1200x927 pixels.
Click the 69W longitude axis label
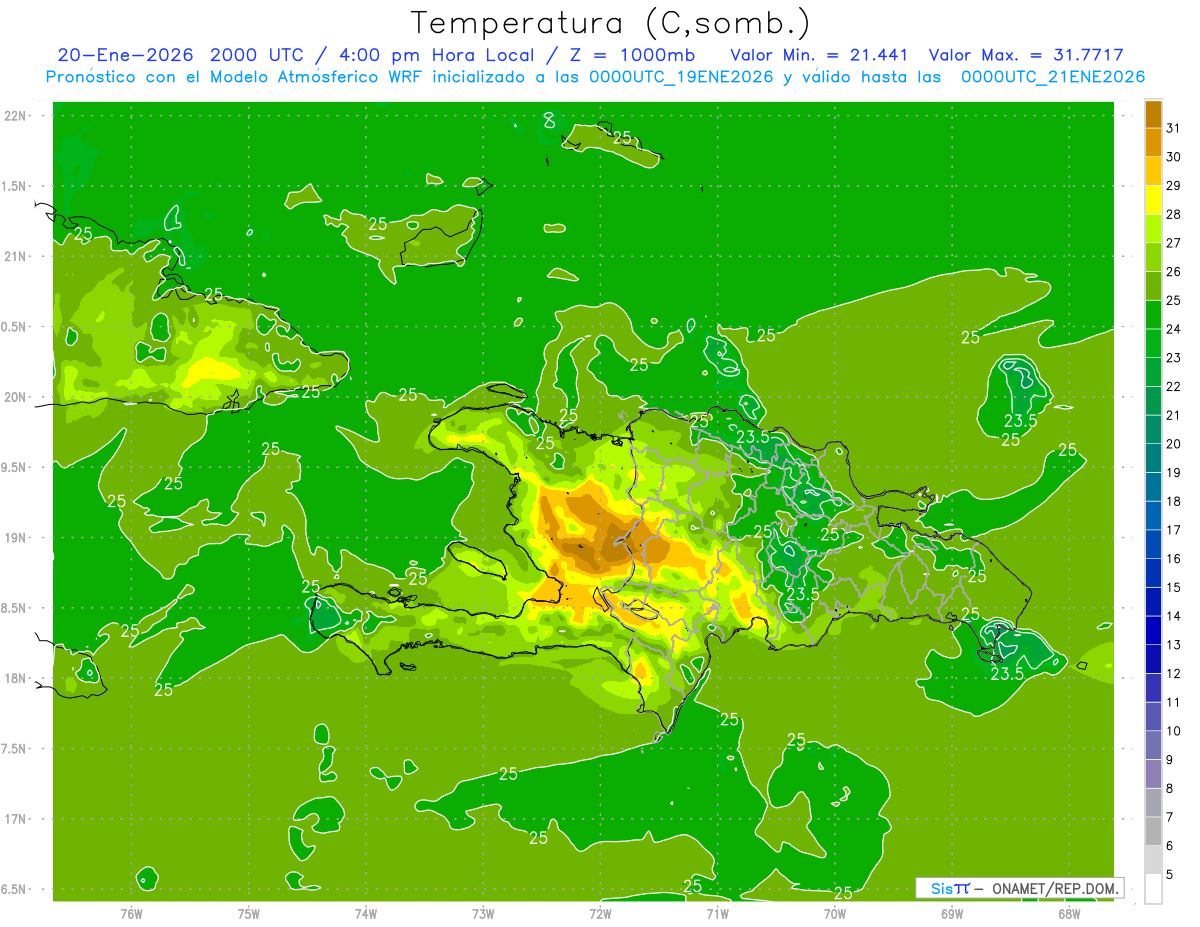pos(952,913)
